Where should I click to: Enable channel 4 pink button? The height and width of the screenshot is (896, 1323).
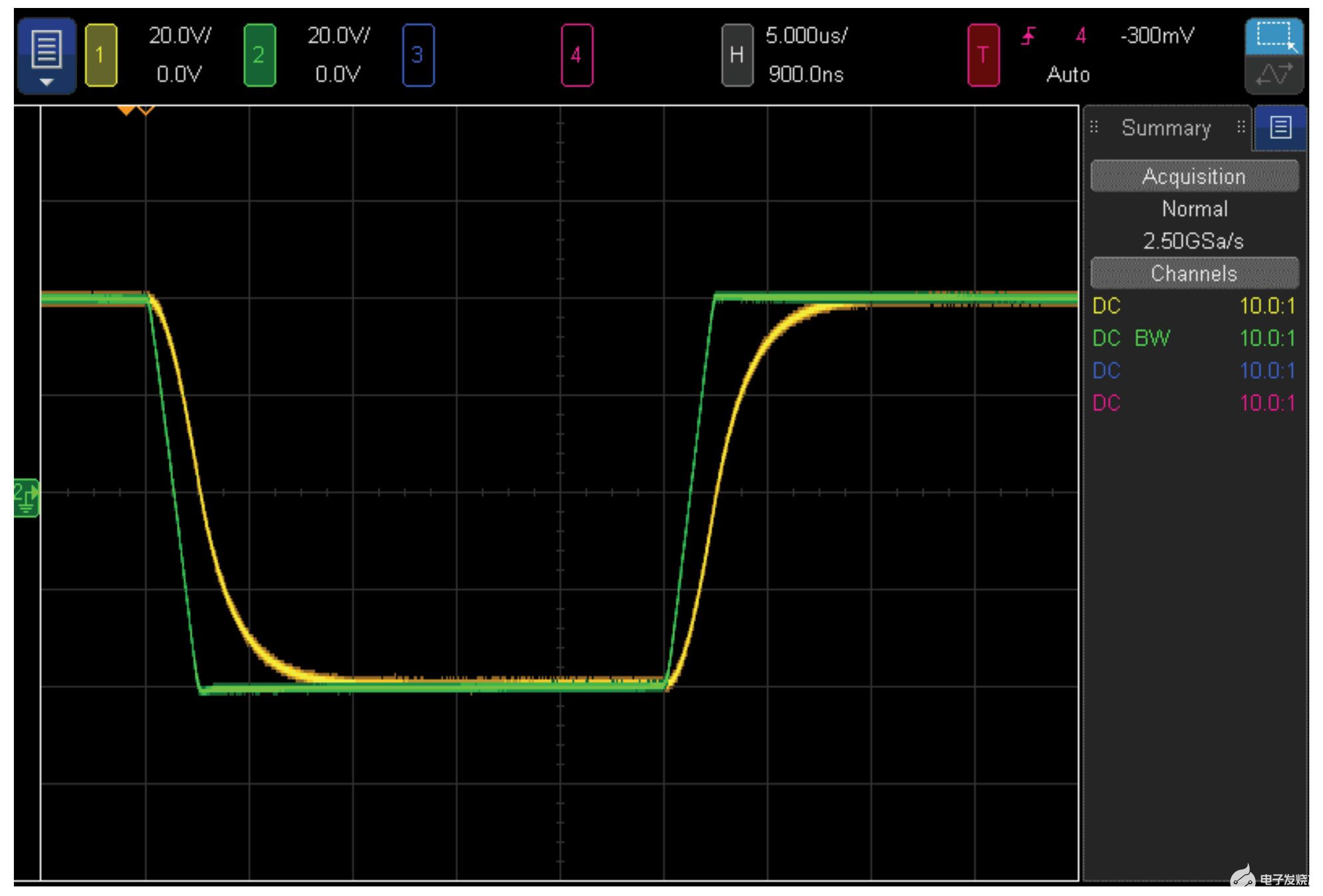click(576, 55)
